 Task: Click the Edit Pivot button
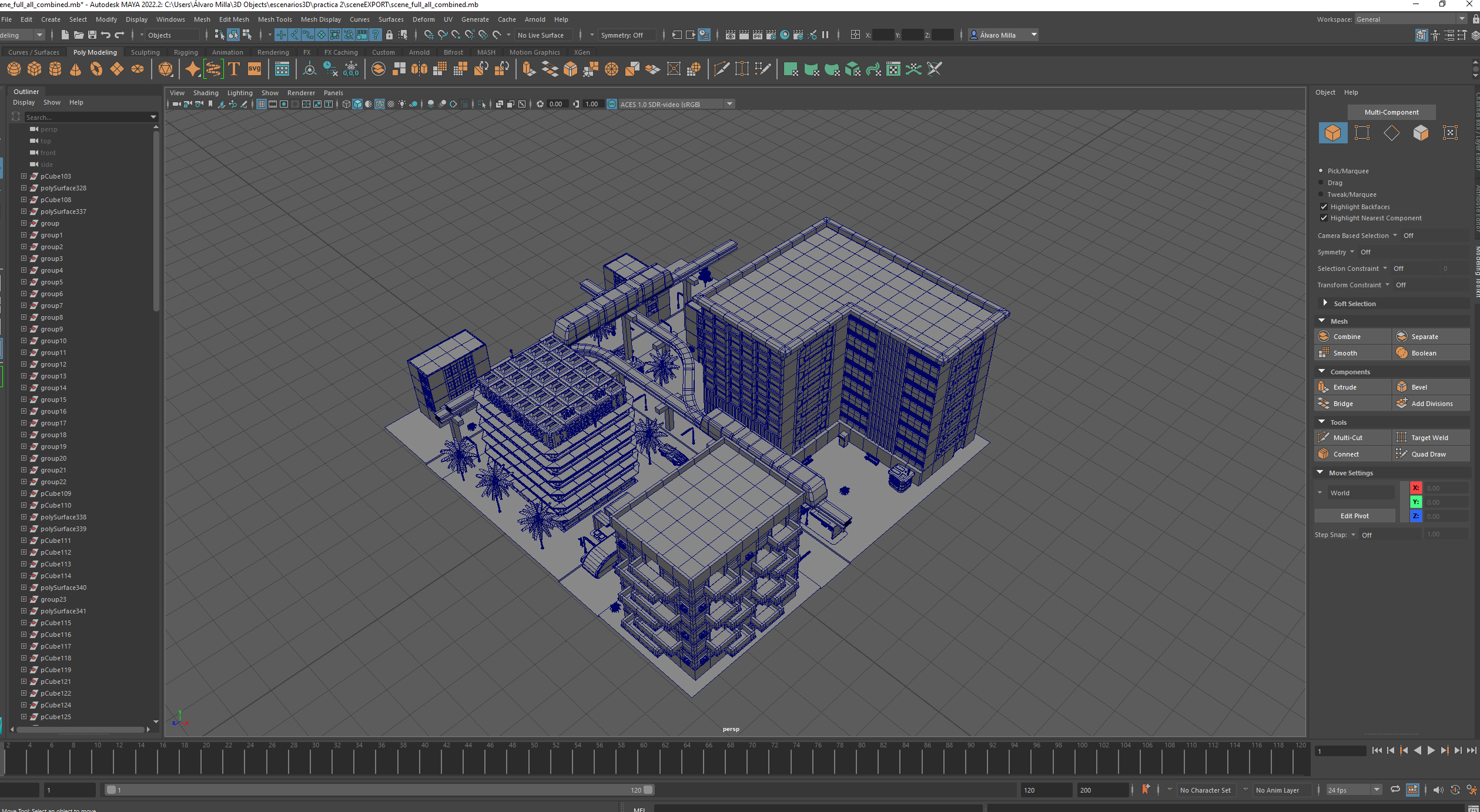point(1354,515)
